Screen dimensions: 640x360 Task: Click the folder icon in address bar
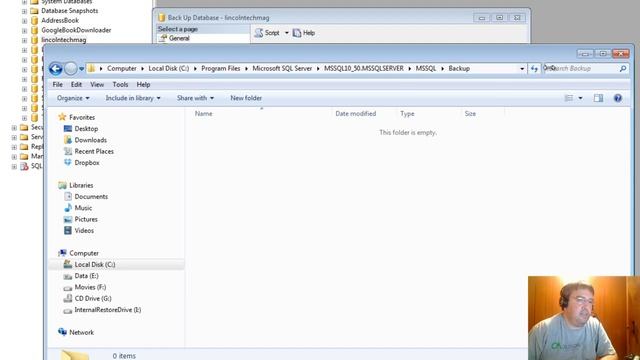click(91, 69)
